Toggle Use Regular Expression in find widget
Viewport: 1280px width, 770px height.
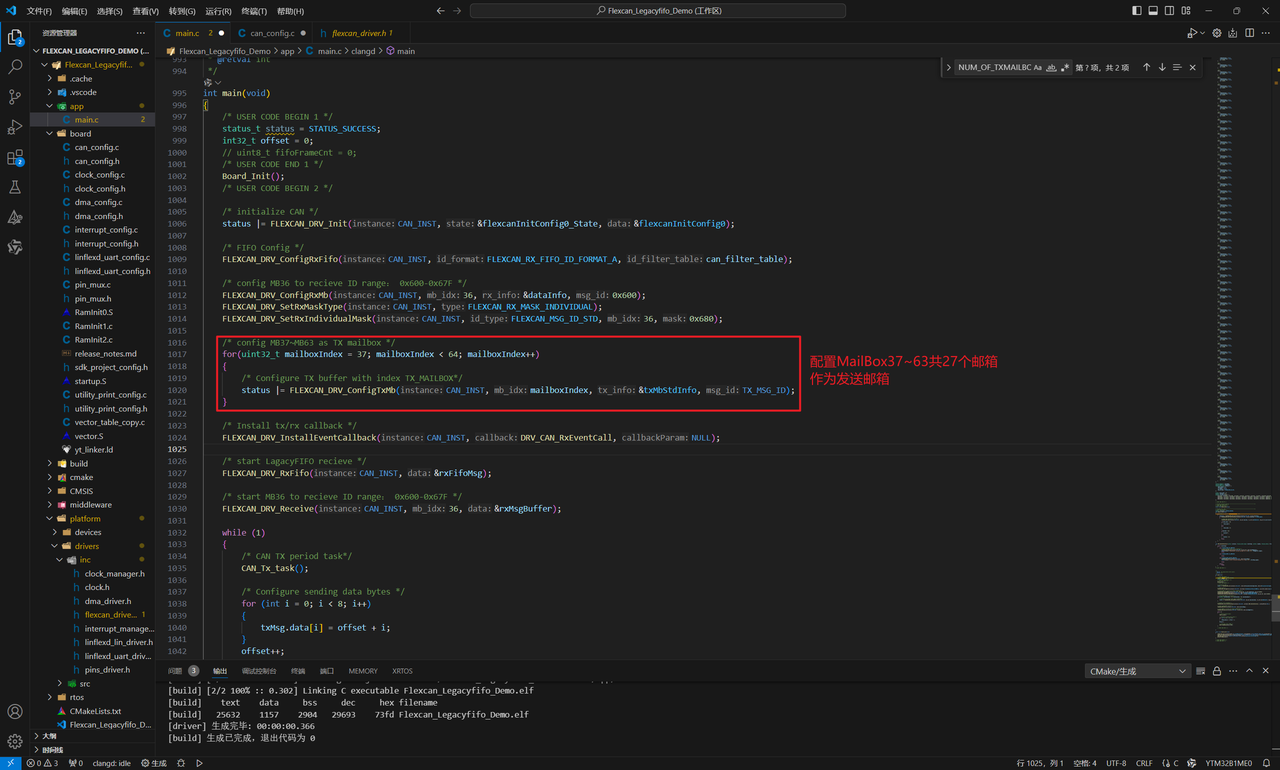click(x=1065, y=67)
